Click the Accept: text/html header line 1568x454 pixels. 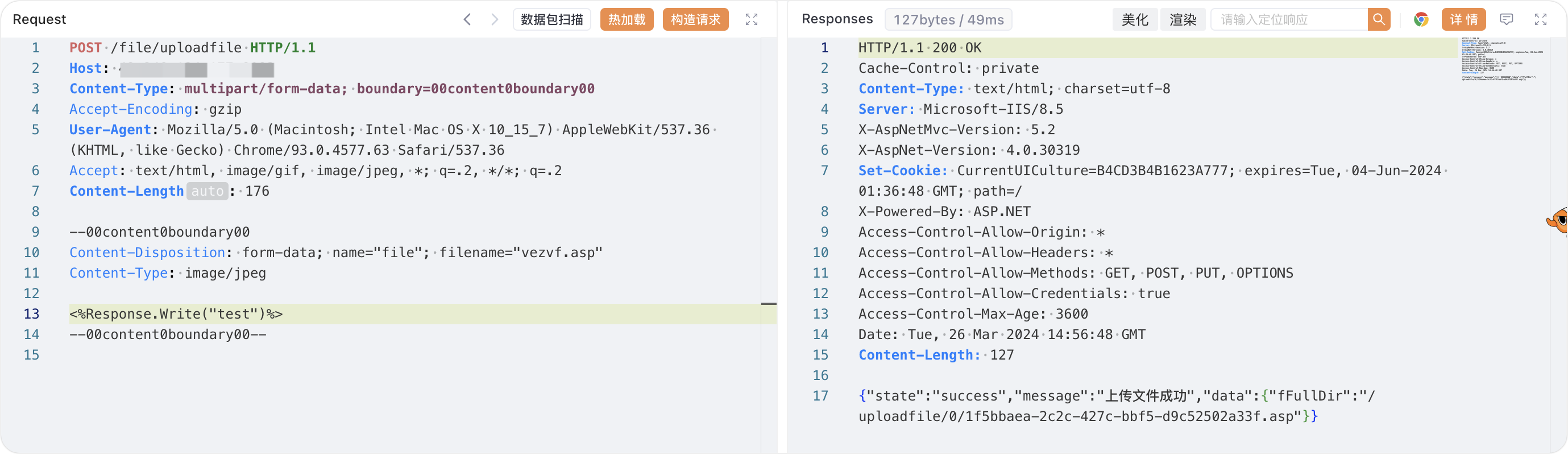pos(316,171)
